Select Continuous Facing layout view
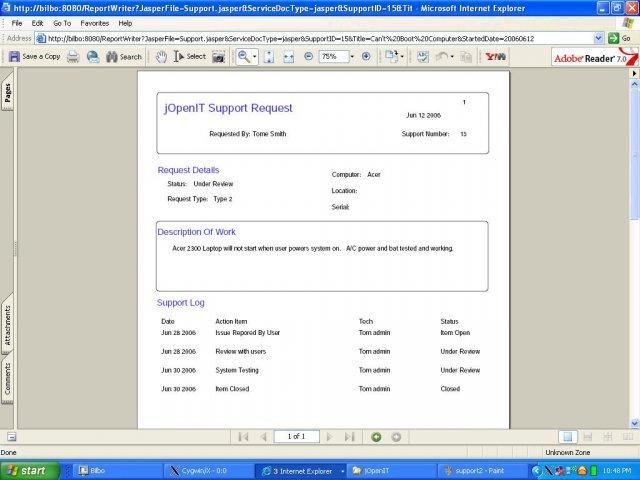The image size is (640, 480). coord(608,437)
